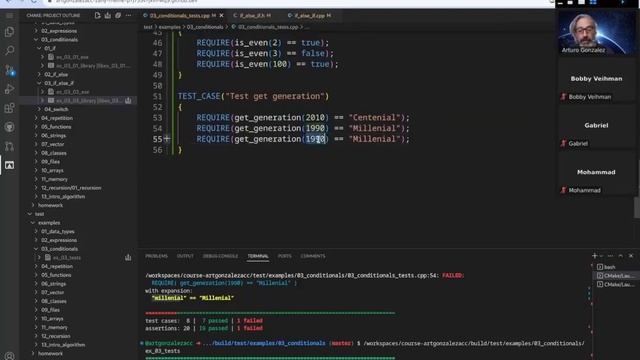Switch to the if_else_if.cpp tab
This screenshot has height=360, width=640.
click(x=309, y=16)
